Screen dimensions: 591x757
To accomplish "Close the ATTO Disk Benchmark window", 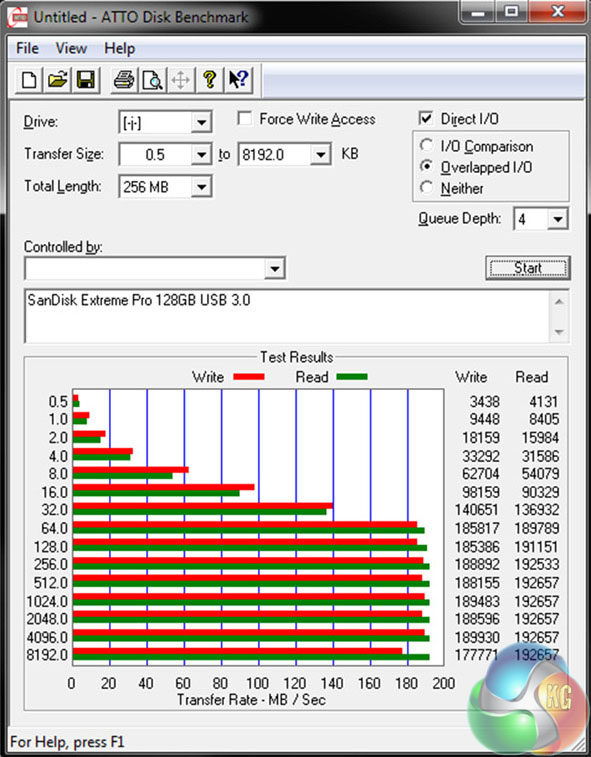I will (x=558, y=12).
